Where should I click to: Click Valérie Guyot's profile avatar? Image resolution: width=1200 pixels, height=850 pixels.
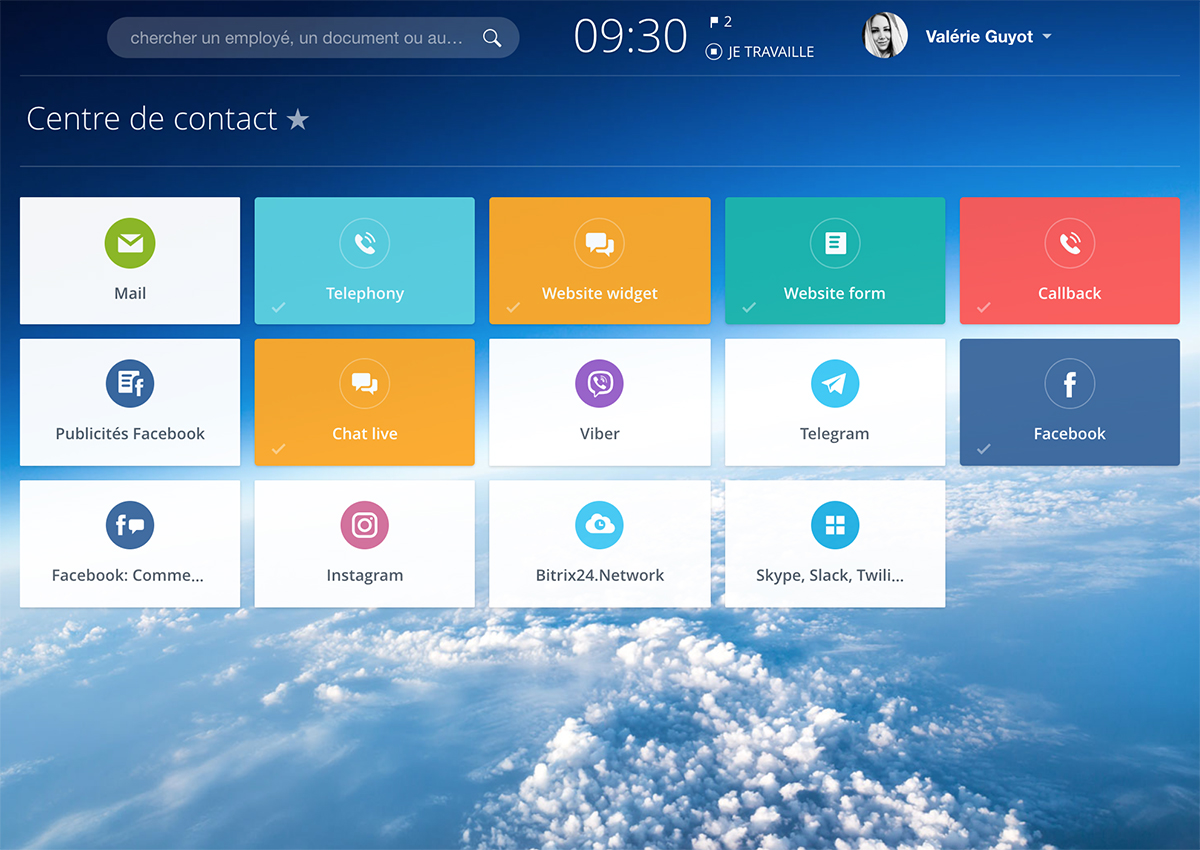click(885, 36)
